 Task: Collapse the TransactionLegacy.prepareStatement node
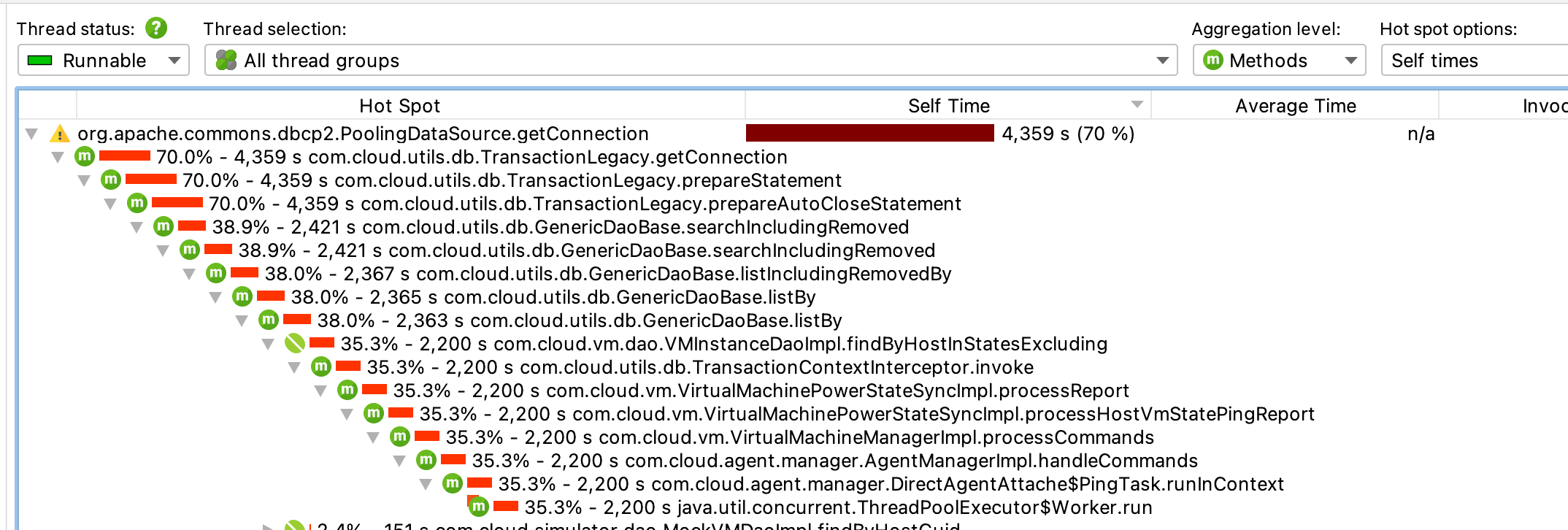coord(84,180)
